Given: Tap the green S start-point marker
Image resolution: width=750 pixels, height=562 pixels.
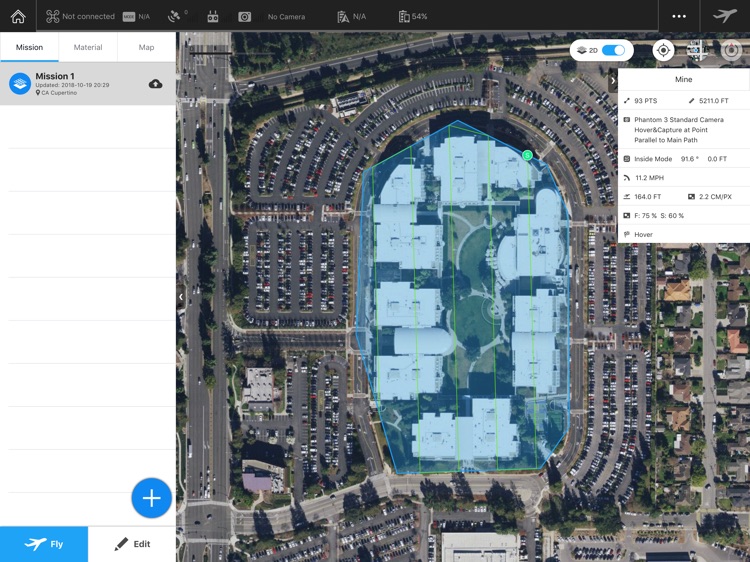Looking at the screenshot, I should click(527, 155).
